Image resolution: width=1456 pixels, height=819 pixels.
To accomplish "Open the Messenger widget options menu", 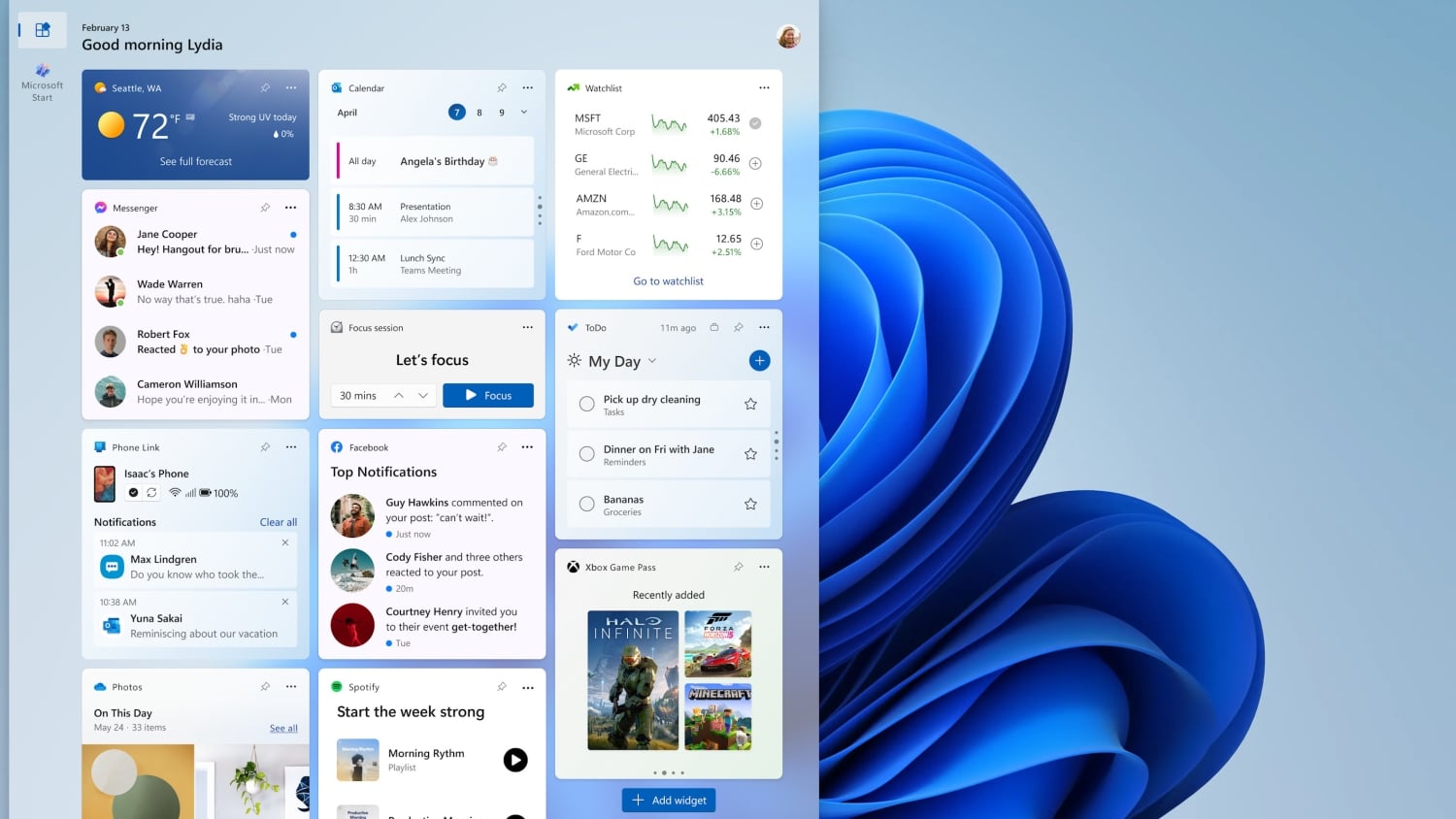I will point(290,207).
